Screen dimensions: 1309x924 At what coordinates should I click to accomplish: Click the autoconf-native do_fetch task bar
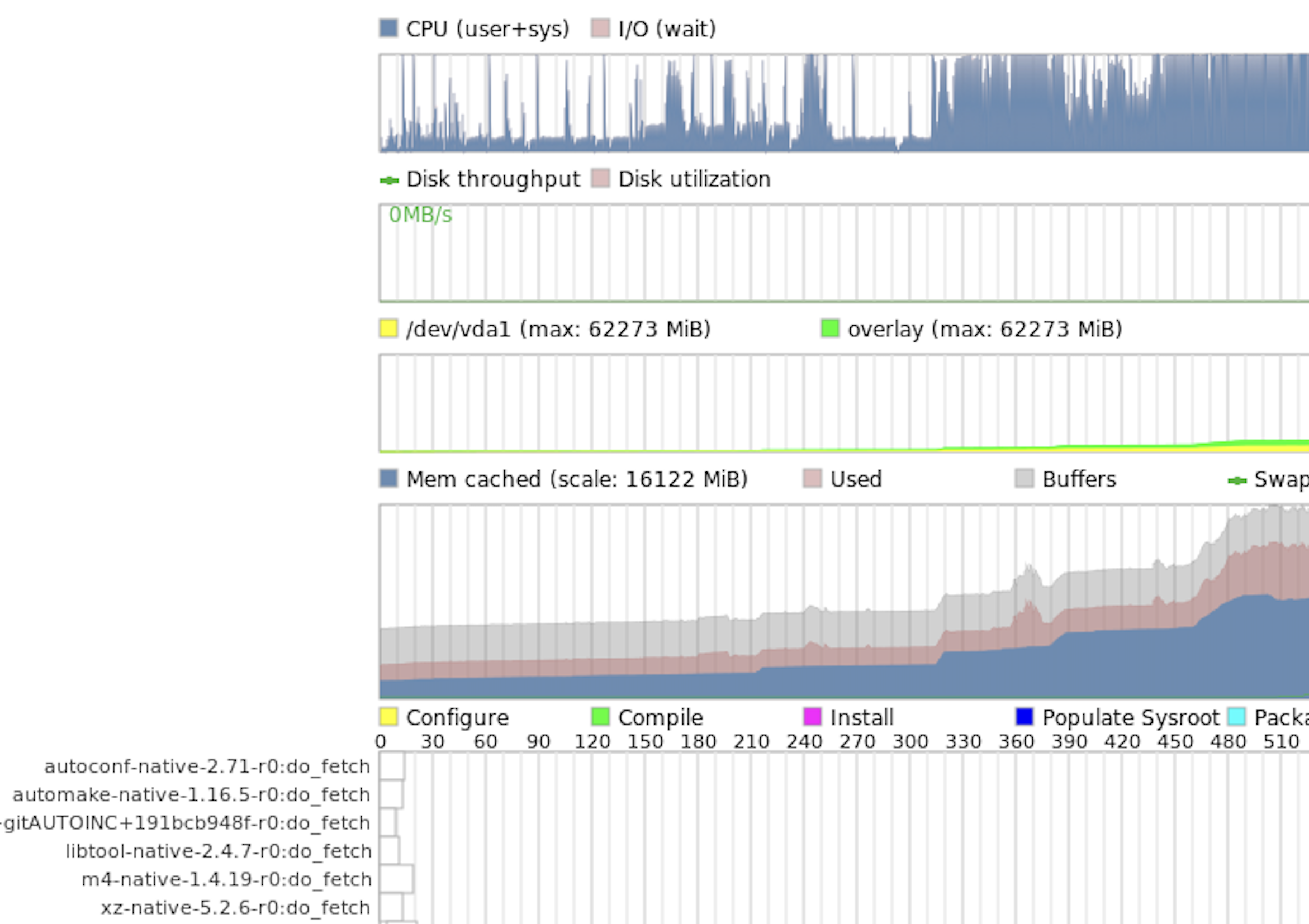pyautogui.click(x=392, y=766)
